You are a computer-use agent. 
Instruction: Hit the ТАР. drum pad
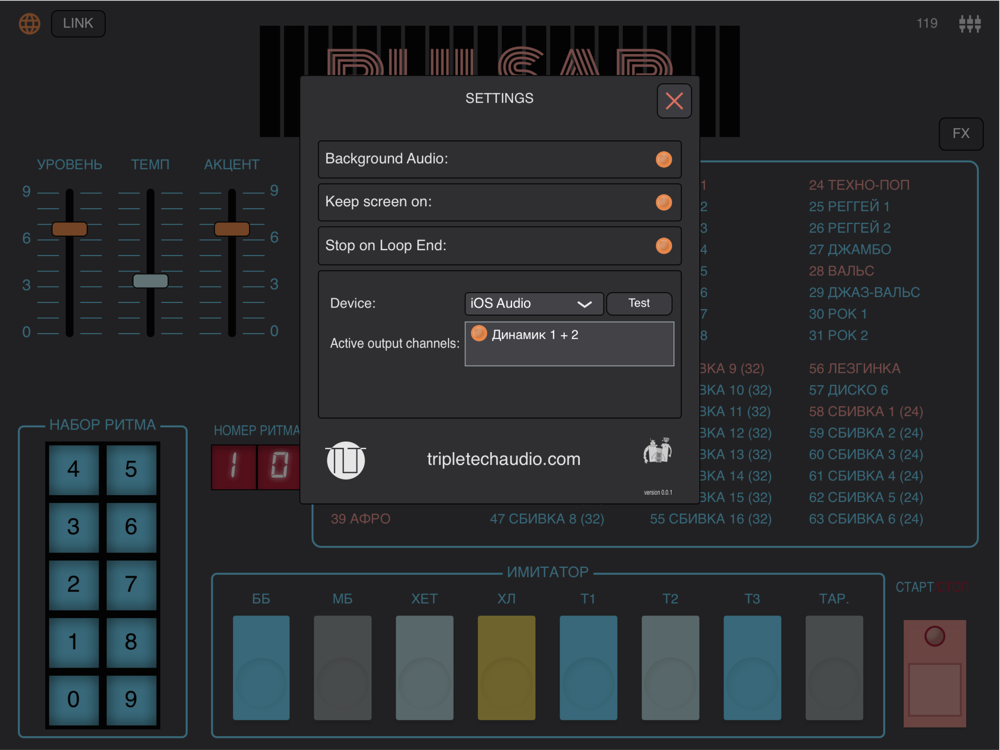pyautogui.click(x=834, y=668)
